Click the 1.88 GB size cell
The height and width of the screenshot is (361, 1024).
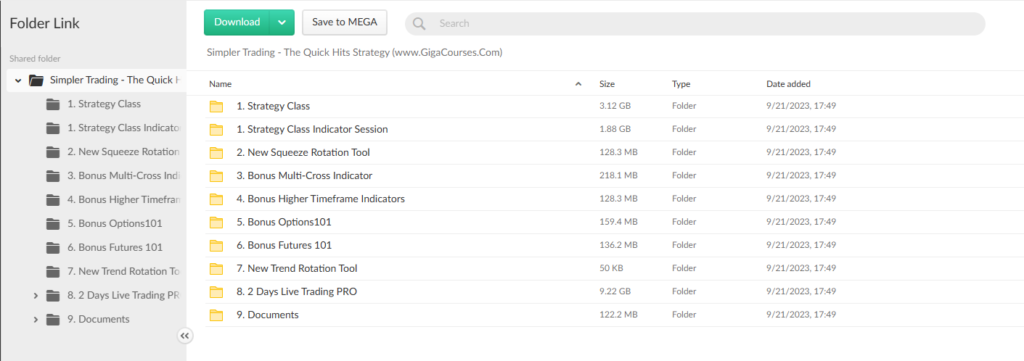point(615,129)
